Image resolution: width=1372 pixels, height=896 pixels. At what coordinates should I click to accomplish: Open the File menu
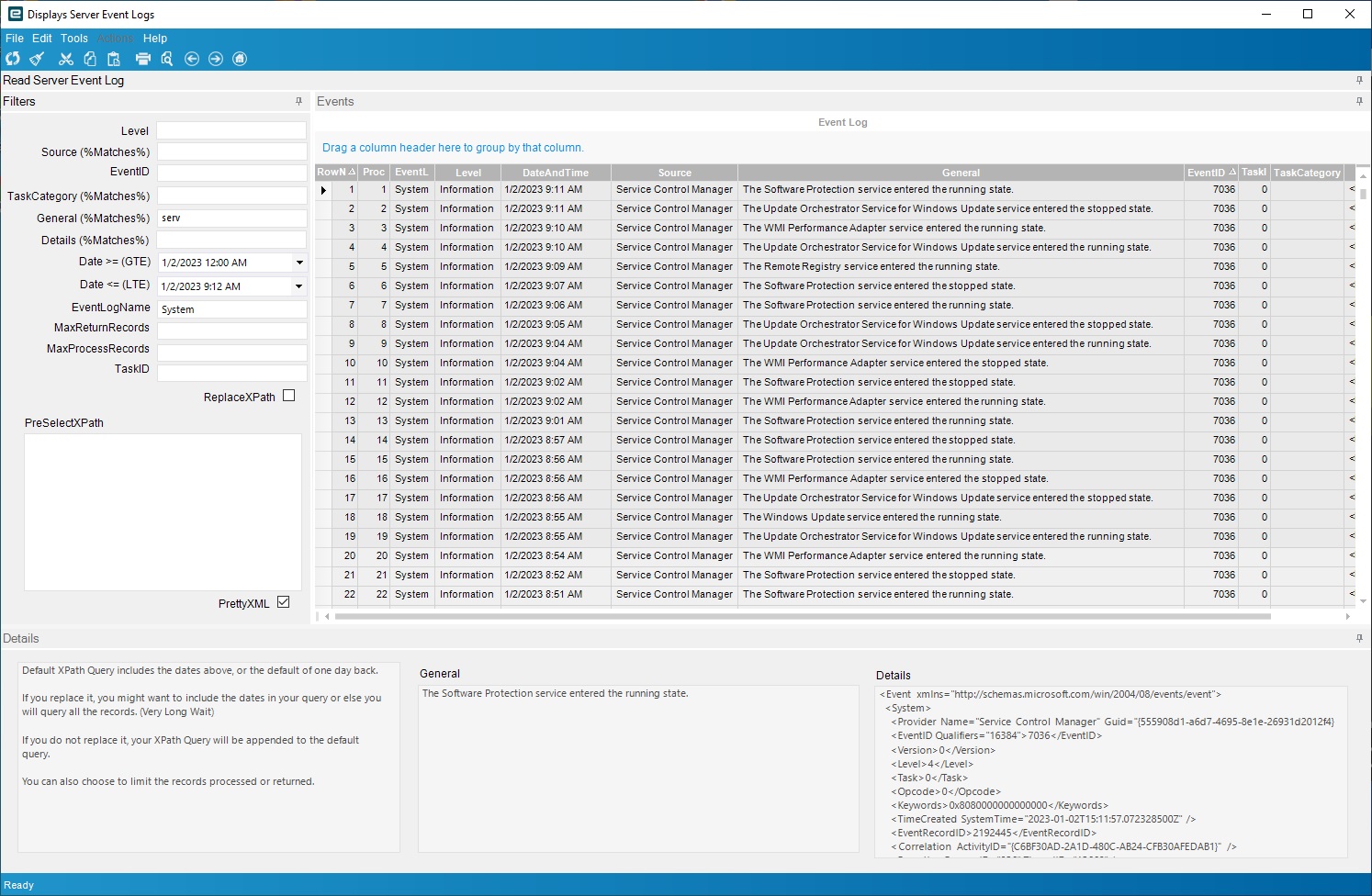pos(15,39)
